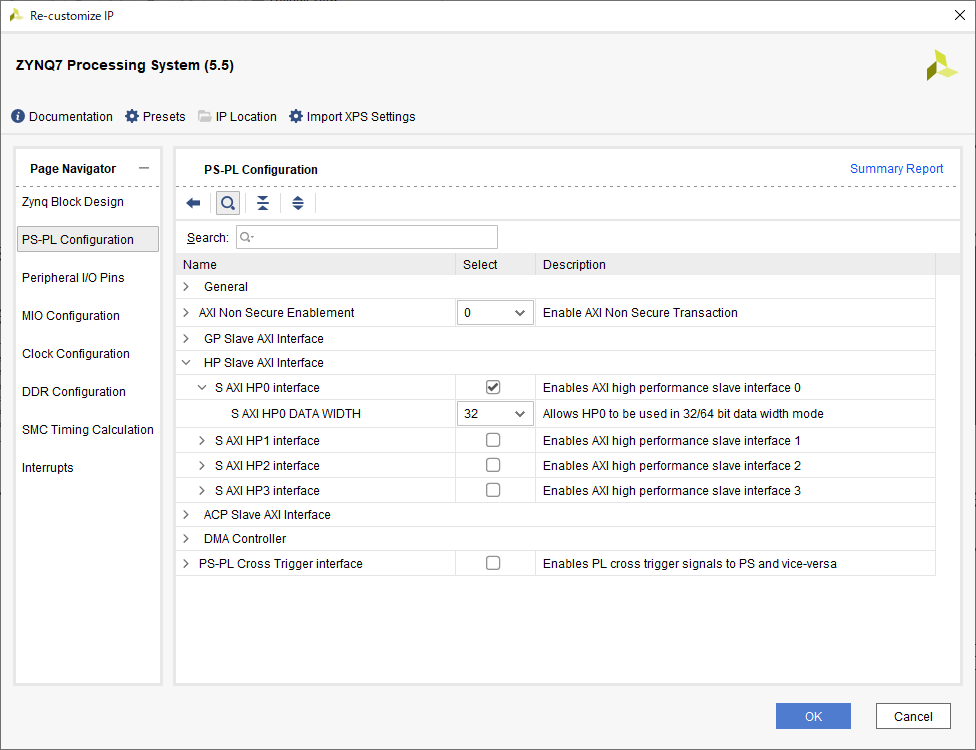The height and width of the screenshot is (750, 976).
Task: Expand S AXI HP3 interface row
Action: coord(202,490)
